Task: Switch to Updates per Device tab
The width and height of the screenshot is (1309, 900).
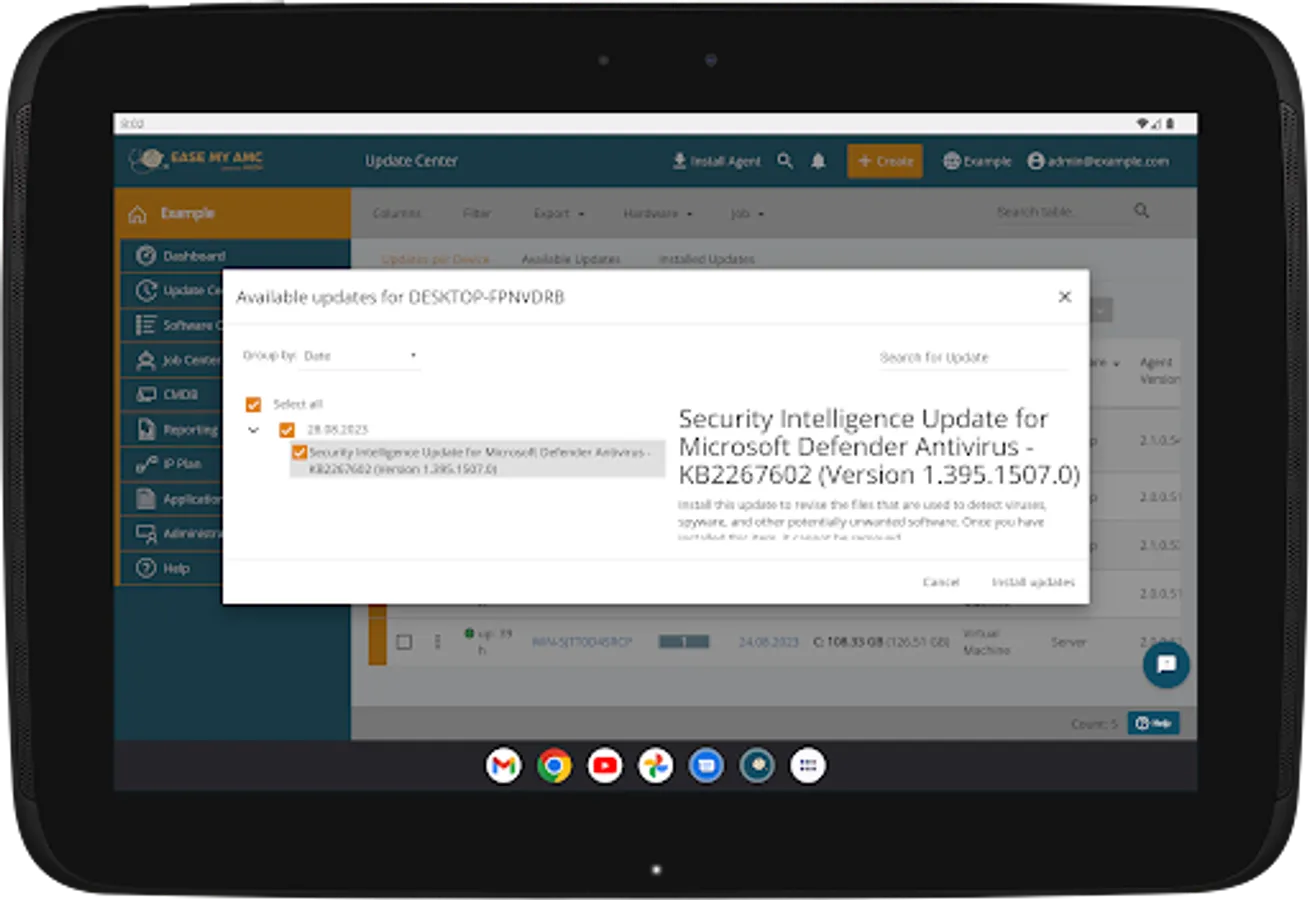Action: click(436, 259)
